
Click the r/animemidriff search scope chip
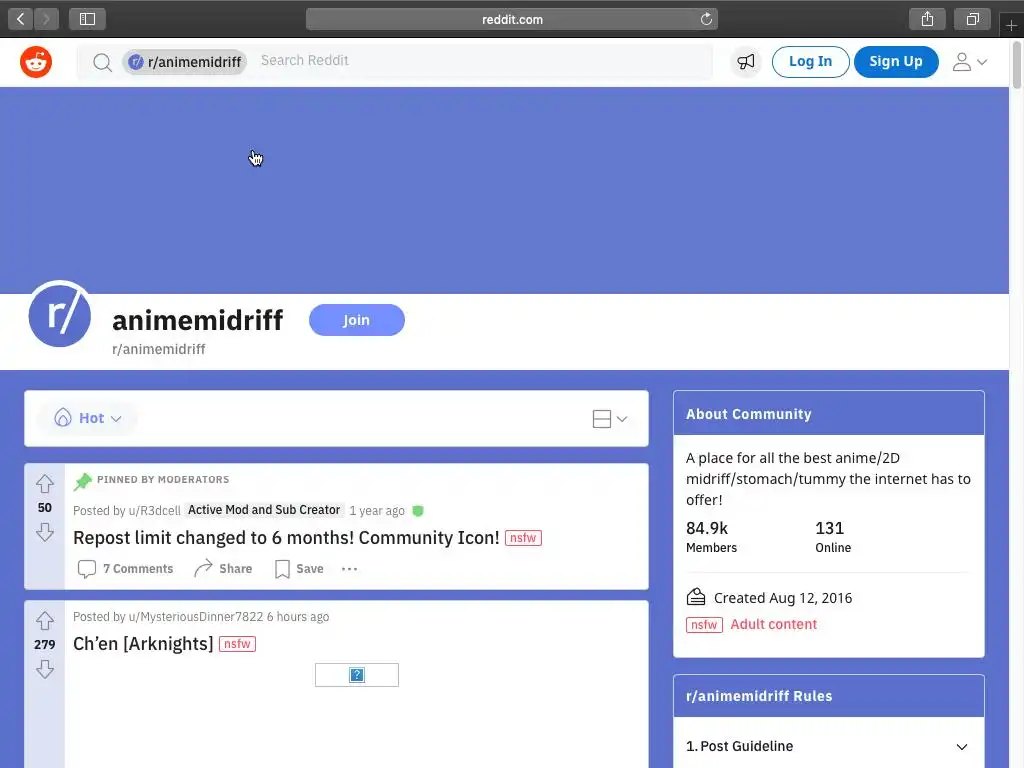point(185,62)
